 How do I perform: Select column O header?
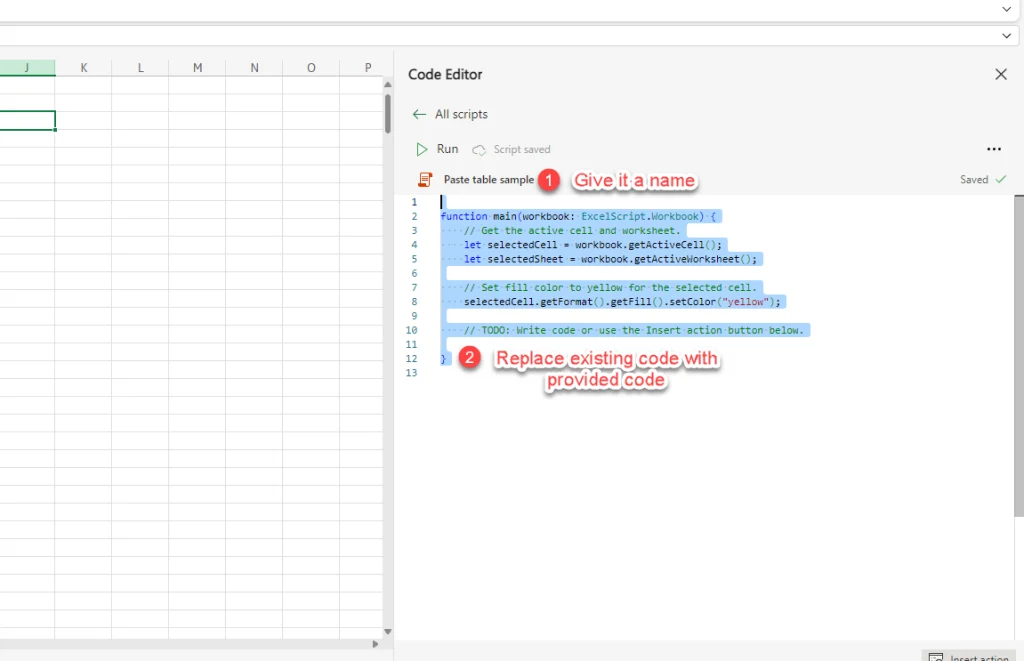click(311, 68)
